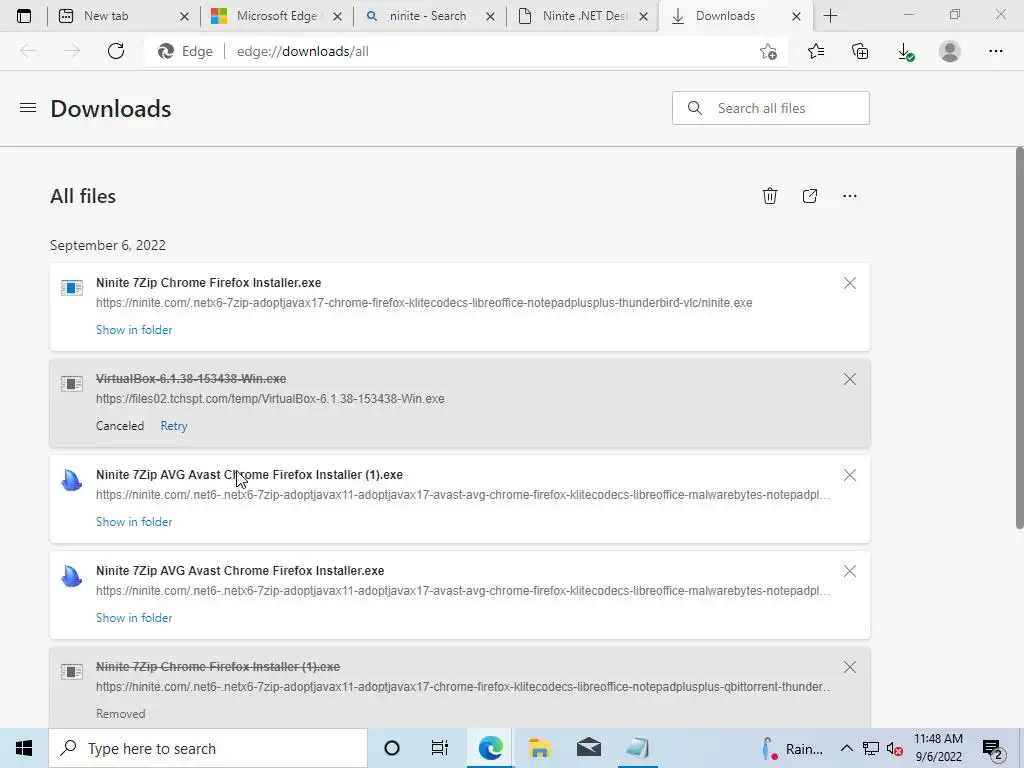
Task: Click the Edge icon in taskbar
Action: point(490,748)
